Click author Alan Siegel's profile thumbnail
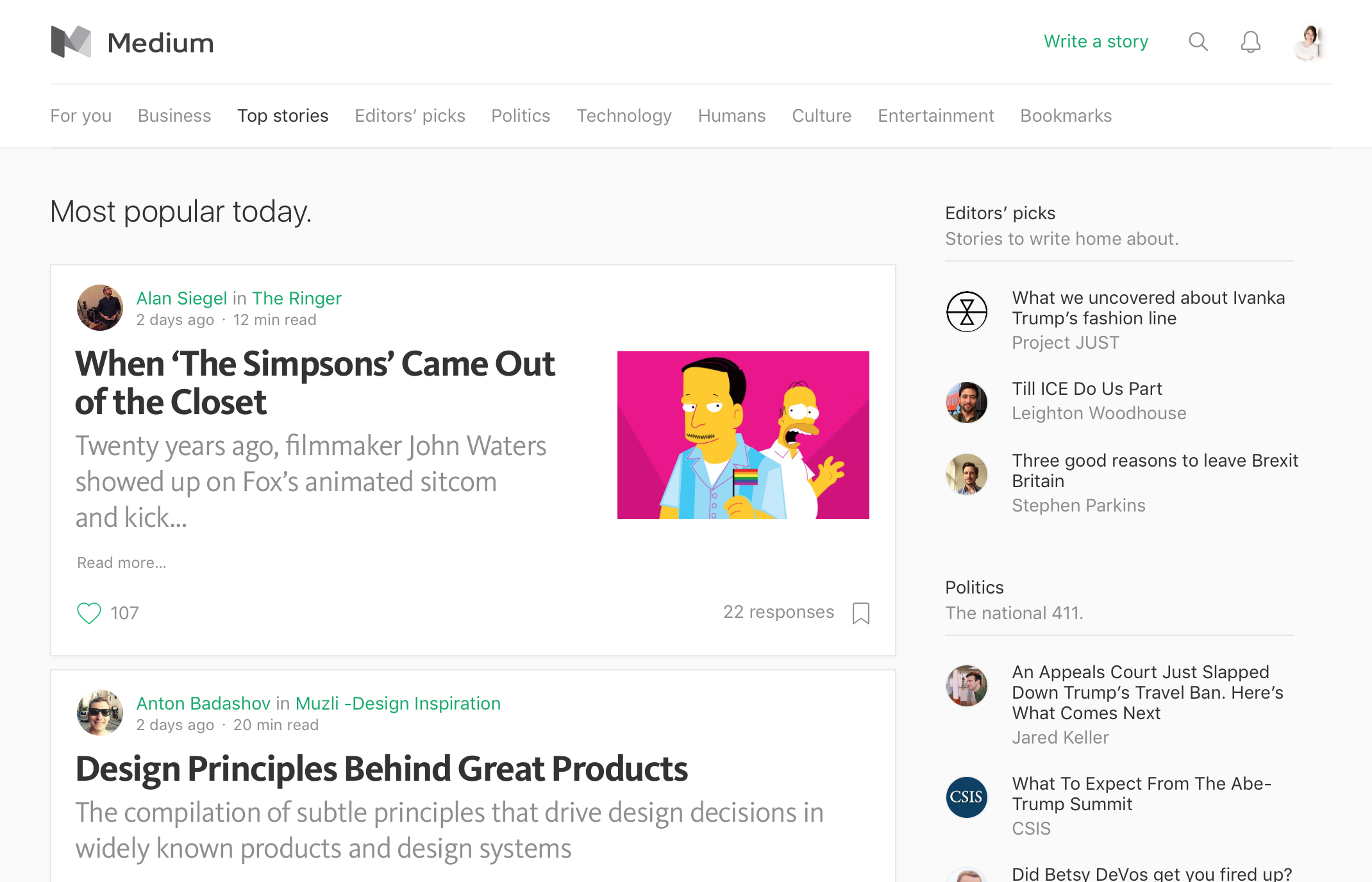This screenshot has height=882, width=1372. pos(98,307)
